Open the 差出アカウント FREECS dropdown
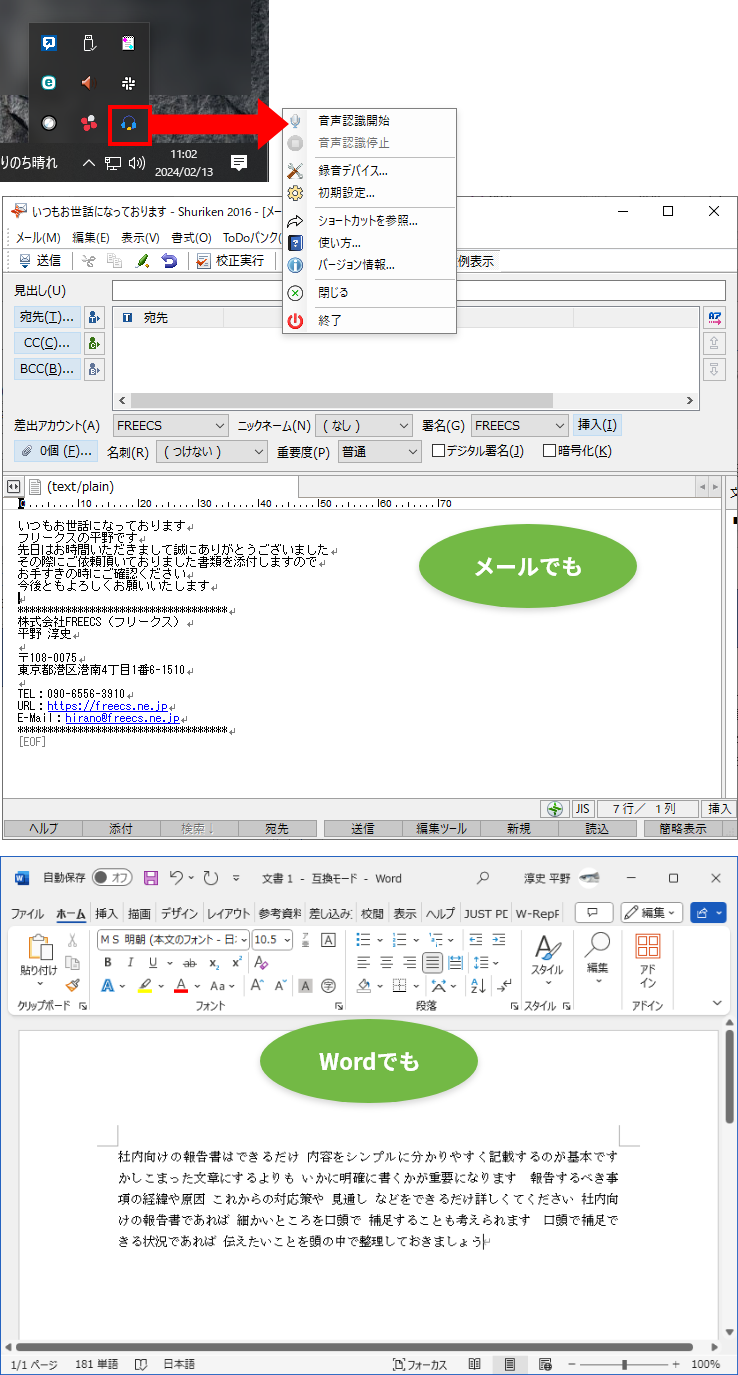 click(171, 426)
